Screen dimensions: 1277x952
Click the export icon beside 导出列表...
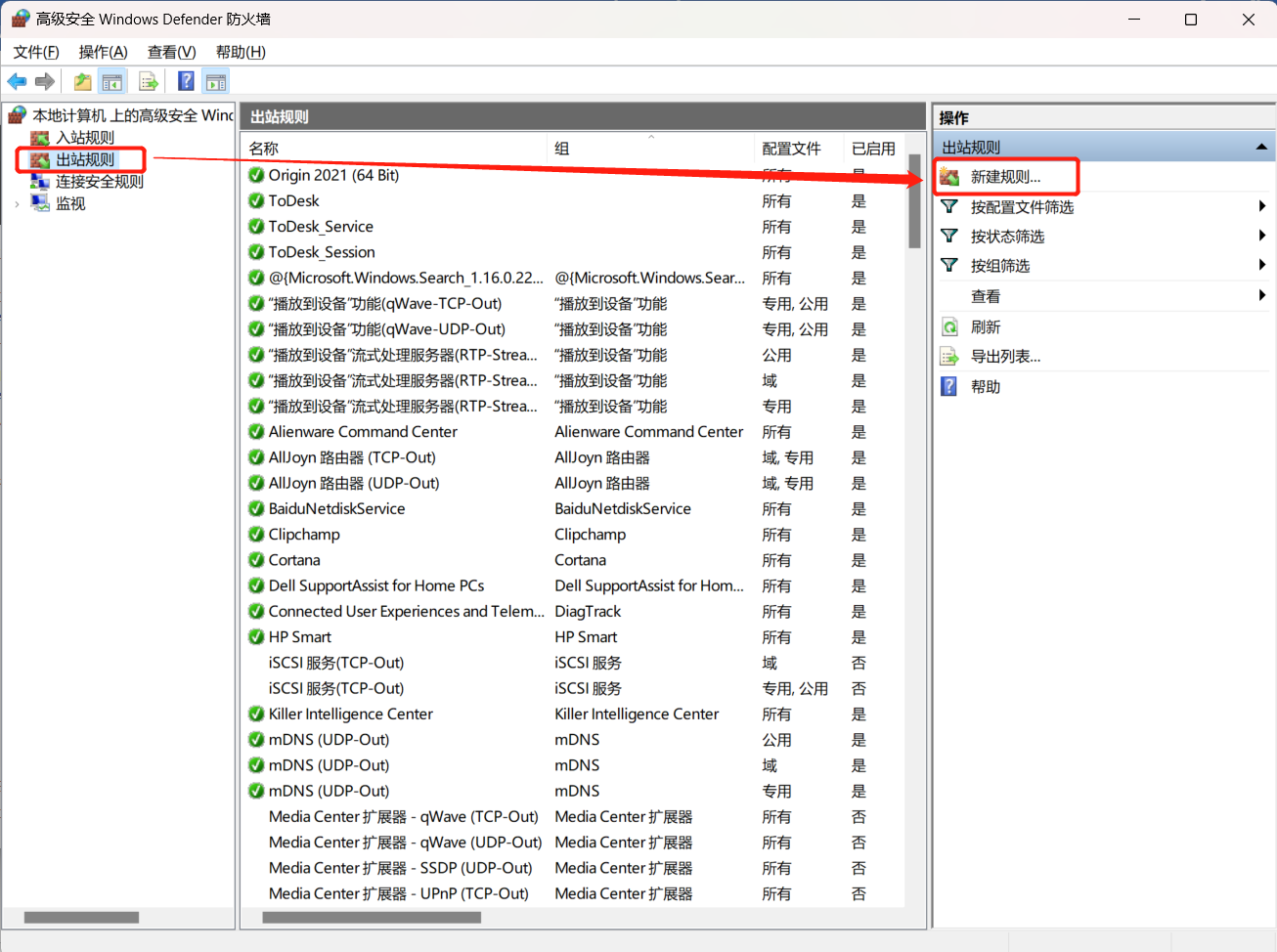pyautogui.click(x=949, y=357)
